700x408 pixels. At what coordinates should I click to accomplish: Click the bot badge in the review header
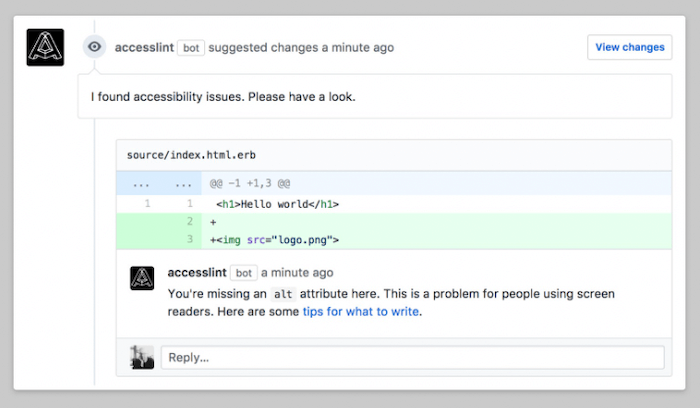(190, 47)
